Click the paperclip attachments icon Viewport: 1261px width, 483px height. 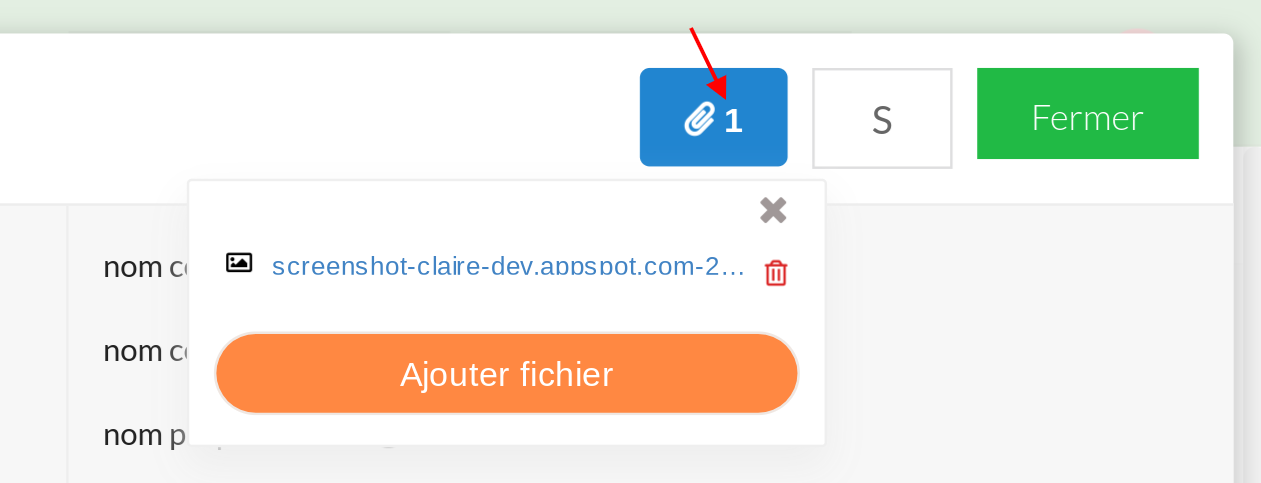(700, 119)
